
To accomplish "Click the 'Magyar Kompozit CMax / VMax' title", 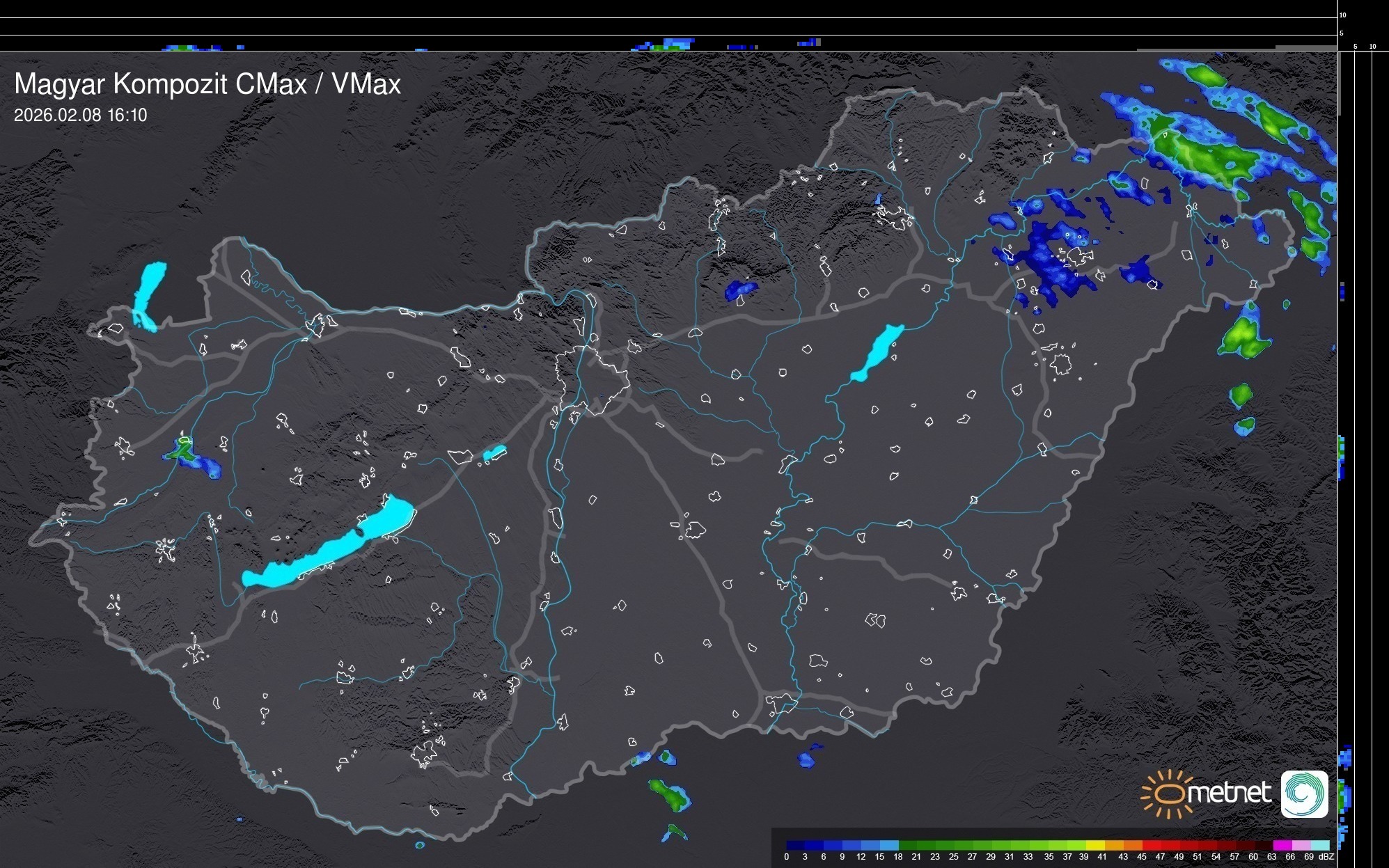I will (x=207, y=84).
